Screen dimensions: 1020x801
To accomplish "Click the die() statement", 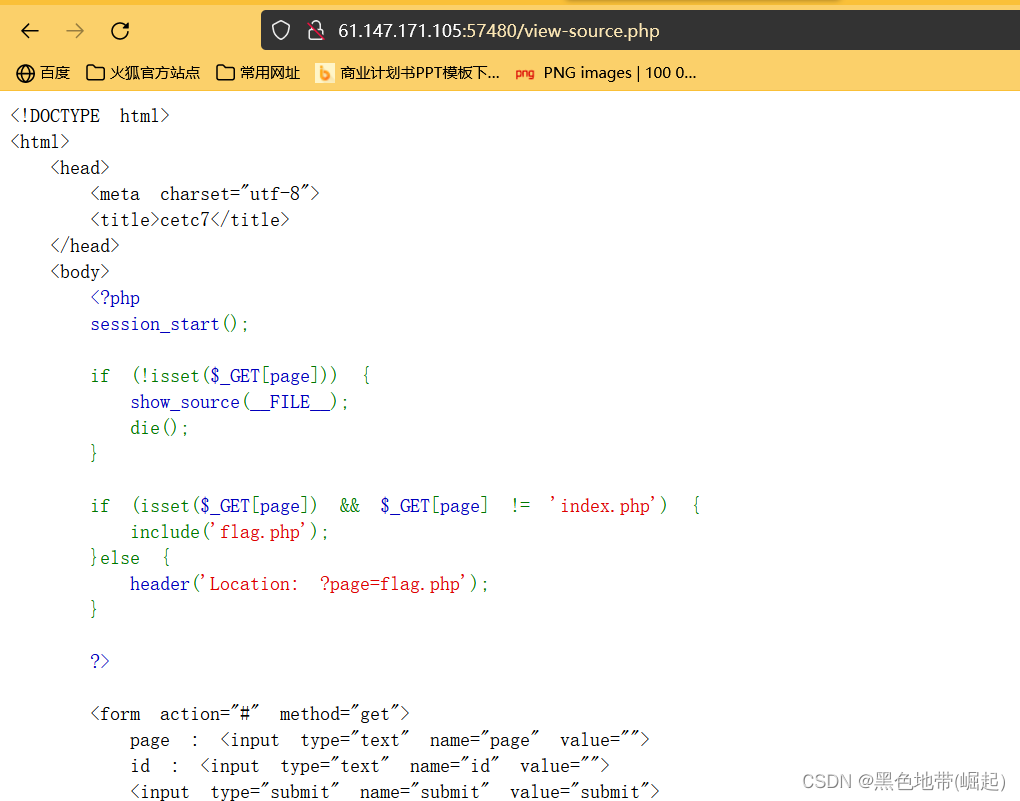I will pos(159,428).
